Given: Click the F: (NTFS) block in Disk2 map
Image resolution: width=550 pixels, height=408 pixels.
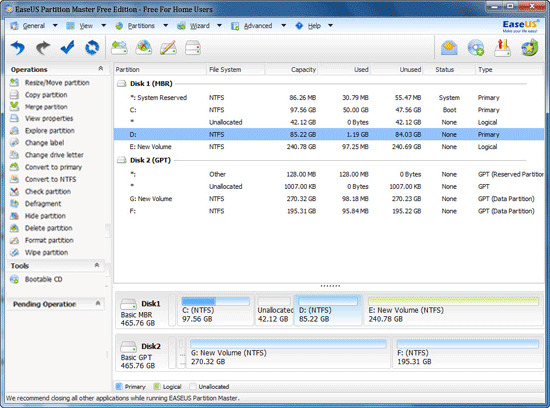Looking at the screenshot, I should (468, 353).
